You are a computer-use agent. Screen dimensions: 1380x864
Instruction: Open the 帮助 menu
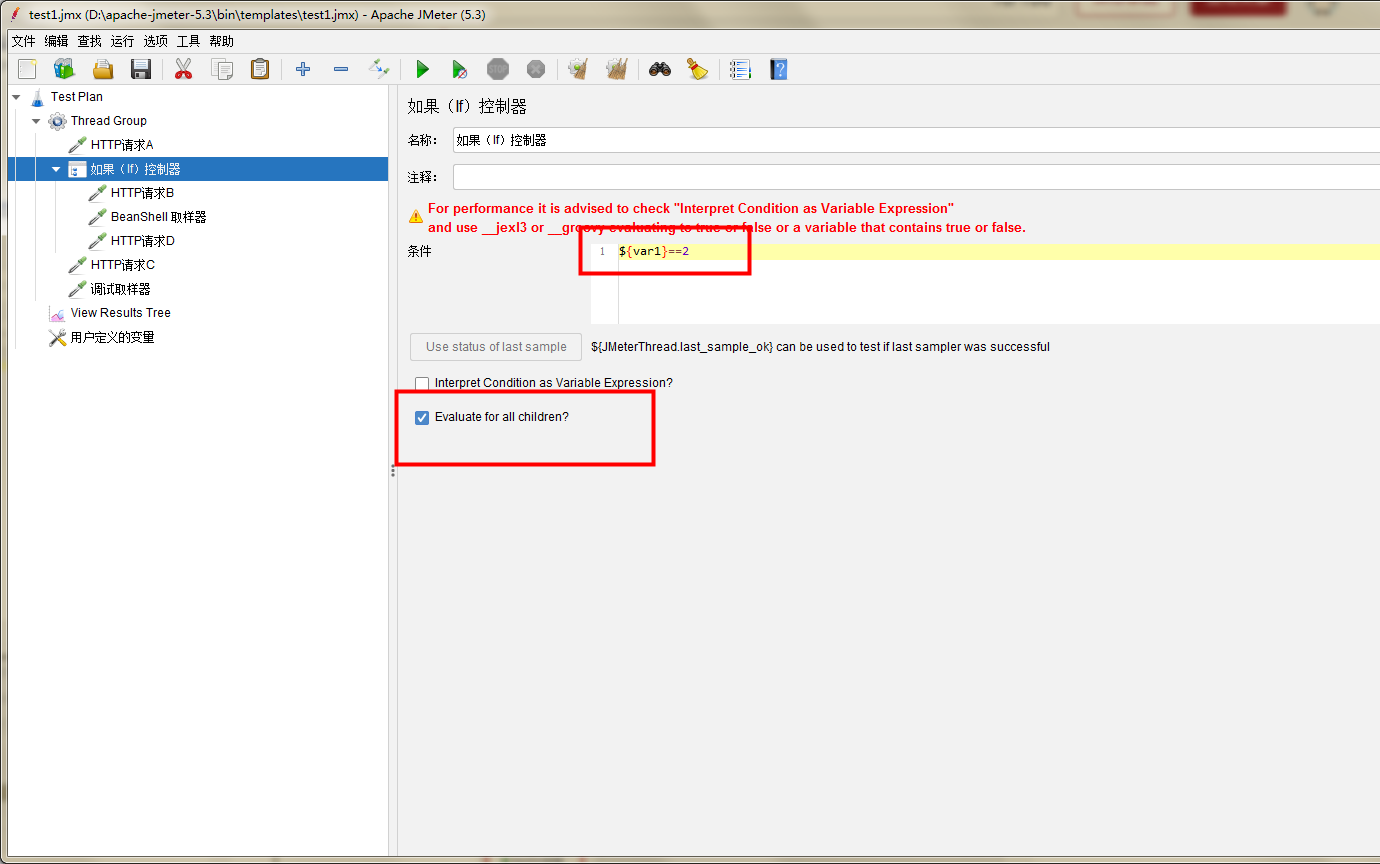221,41
